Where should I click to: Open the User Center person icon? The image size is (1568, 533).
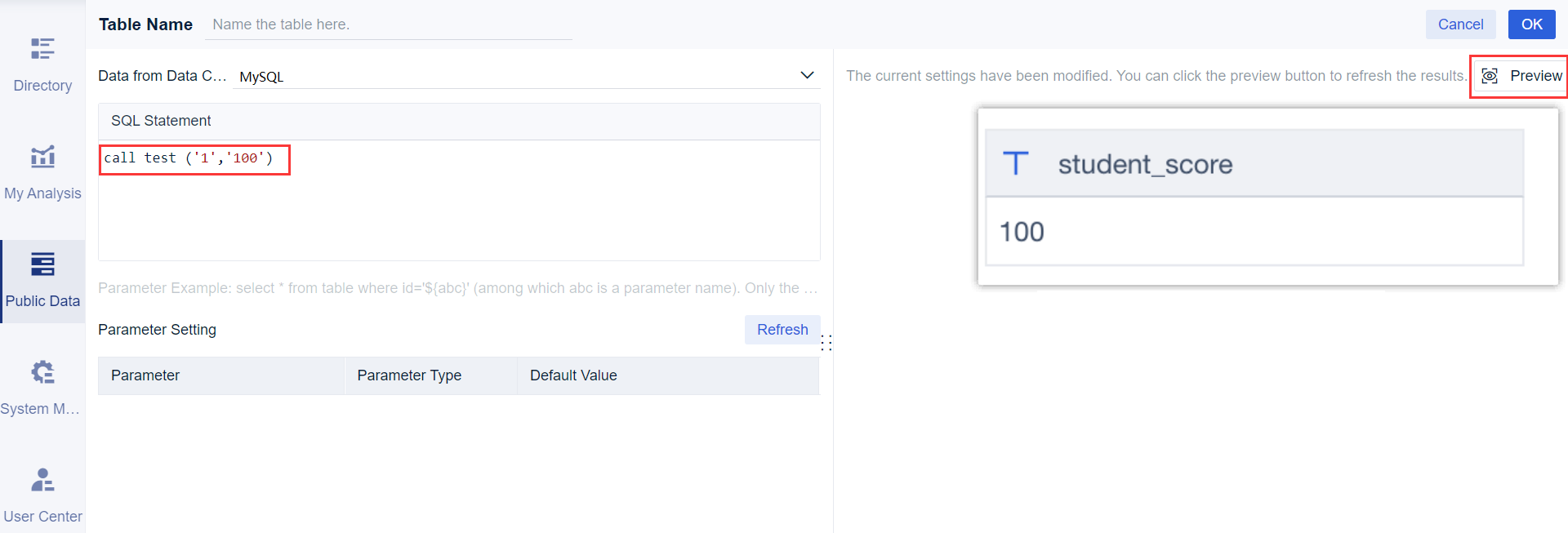click(42, 480)
